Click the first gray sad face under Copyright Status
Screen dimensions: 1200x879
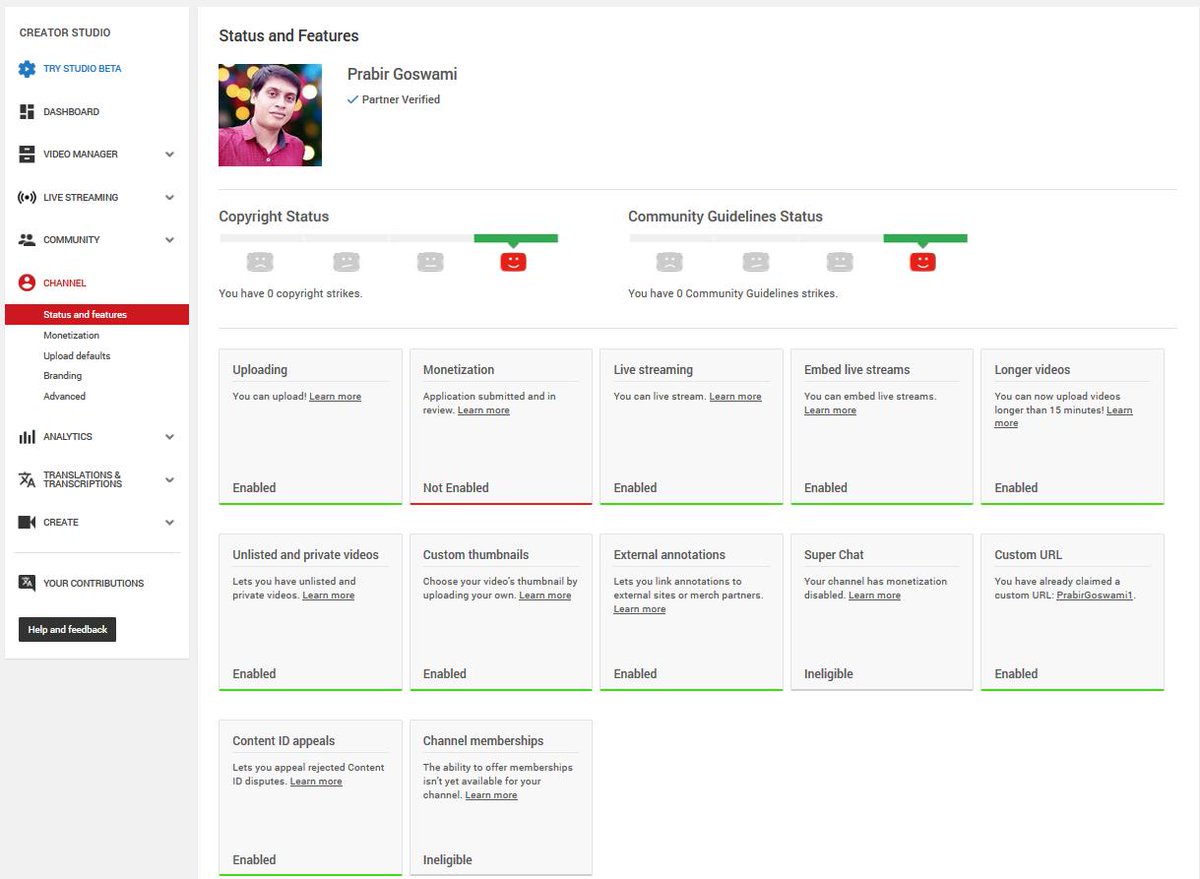260,262
